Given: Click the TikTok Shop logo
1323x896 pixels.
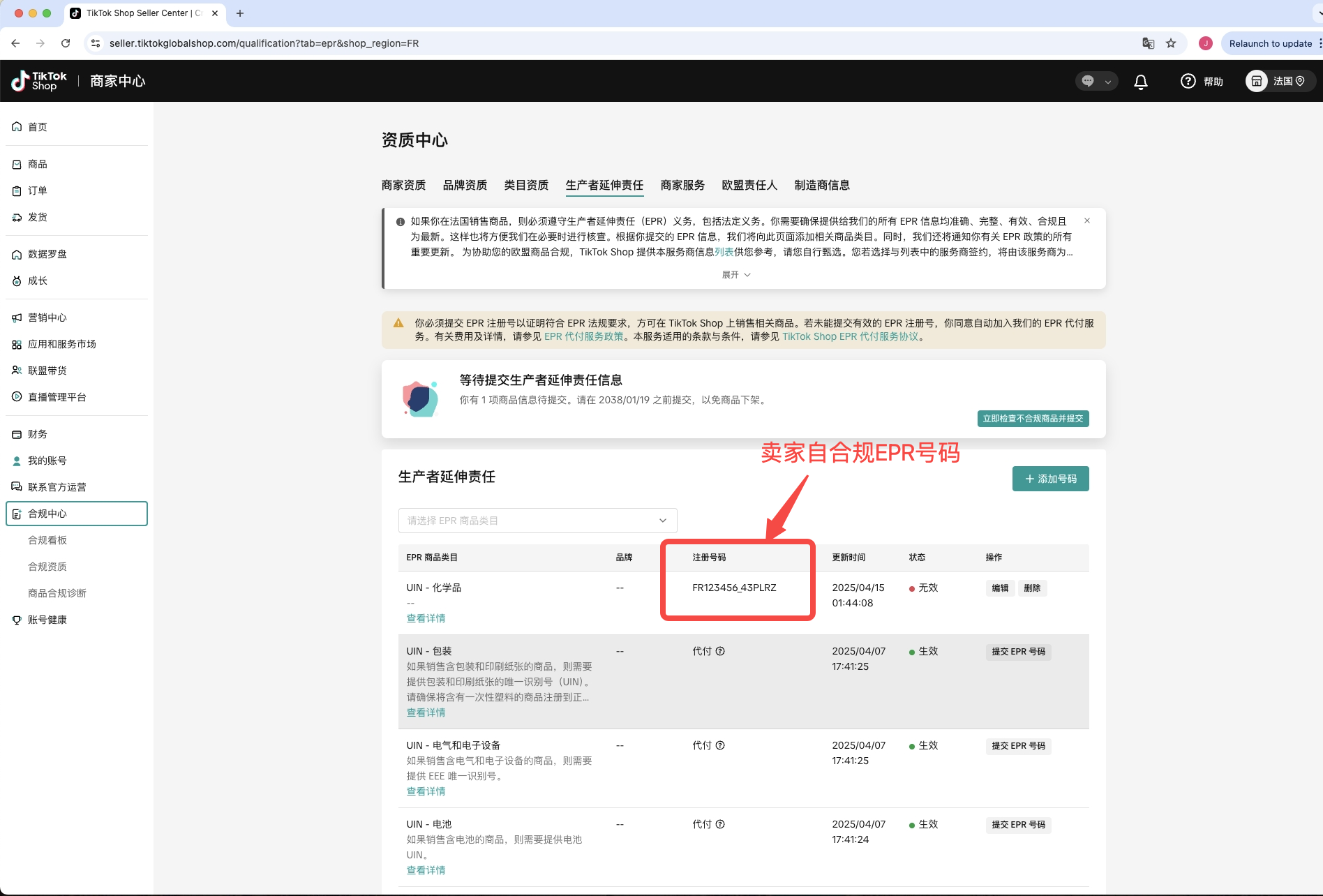Looking at the screenshot, I should (40, 81).
